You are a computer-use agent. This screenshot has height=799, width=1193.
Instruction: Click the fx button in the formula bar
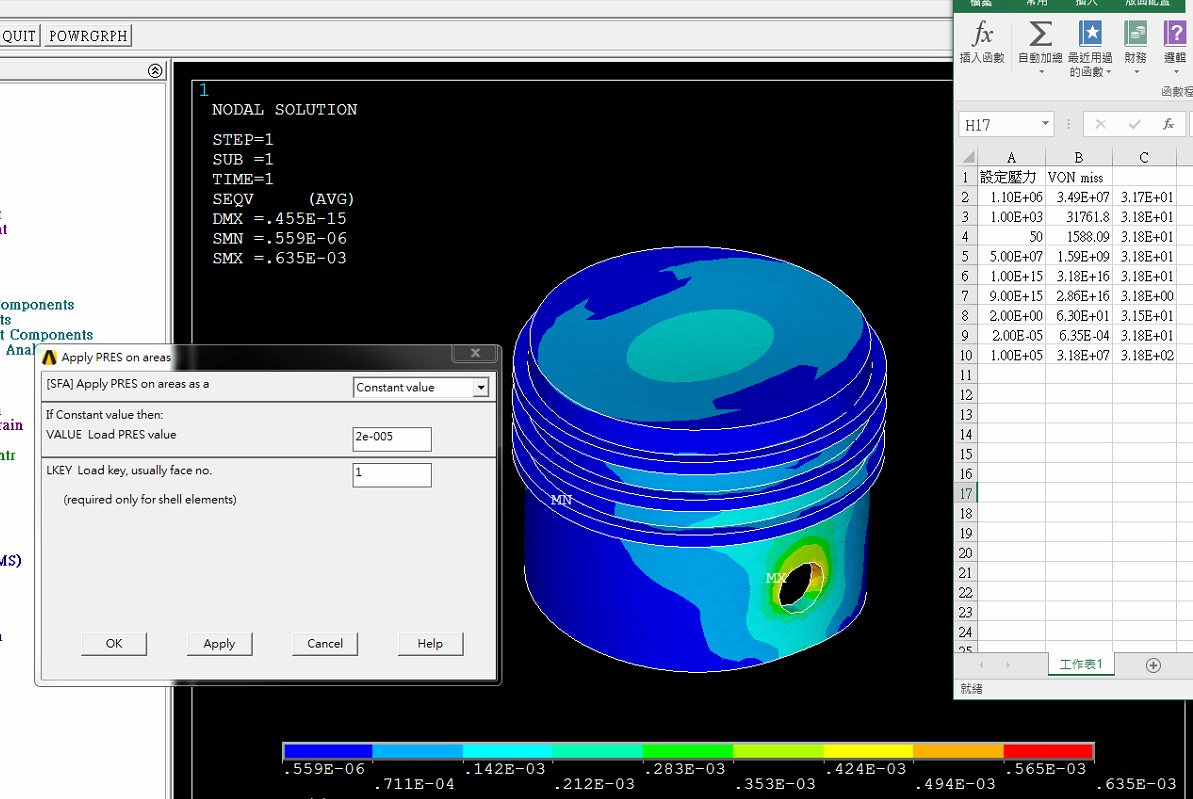click(1167, 124)
